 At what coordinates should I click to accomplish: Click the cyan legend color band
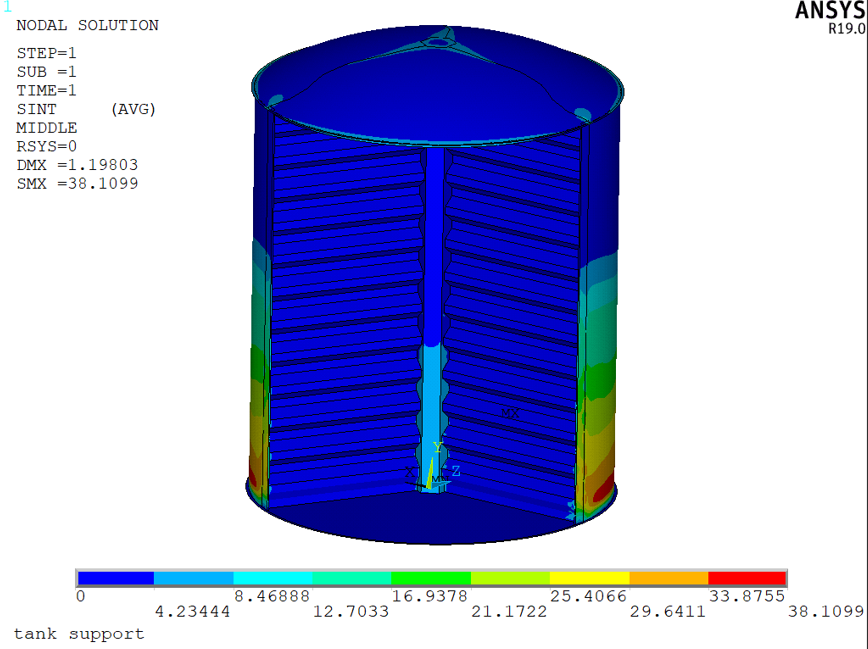coord(273,578)
